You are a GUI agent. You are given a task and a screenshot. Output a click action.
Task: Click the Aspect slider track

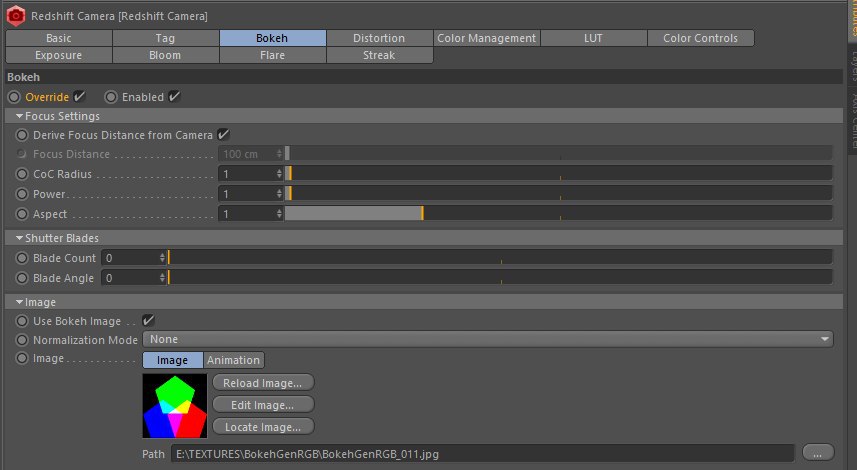click(559, 214)
